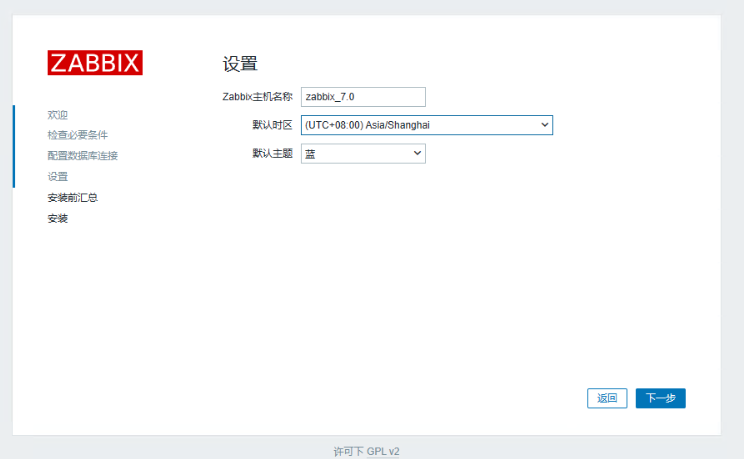Screen dimensions: 744x459
Task: Click the Zabbix host name field
Action: click(363, 97)
